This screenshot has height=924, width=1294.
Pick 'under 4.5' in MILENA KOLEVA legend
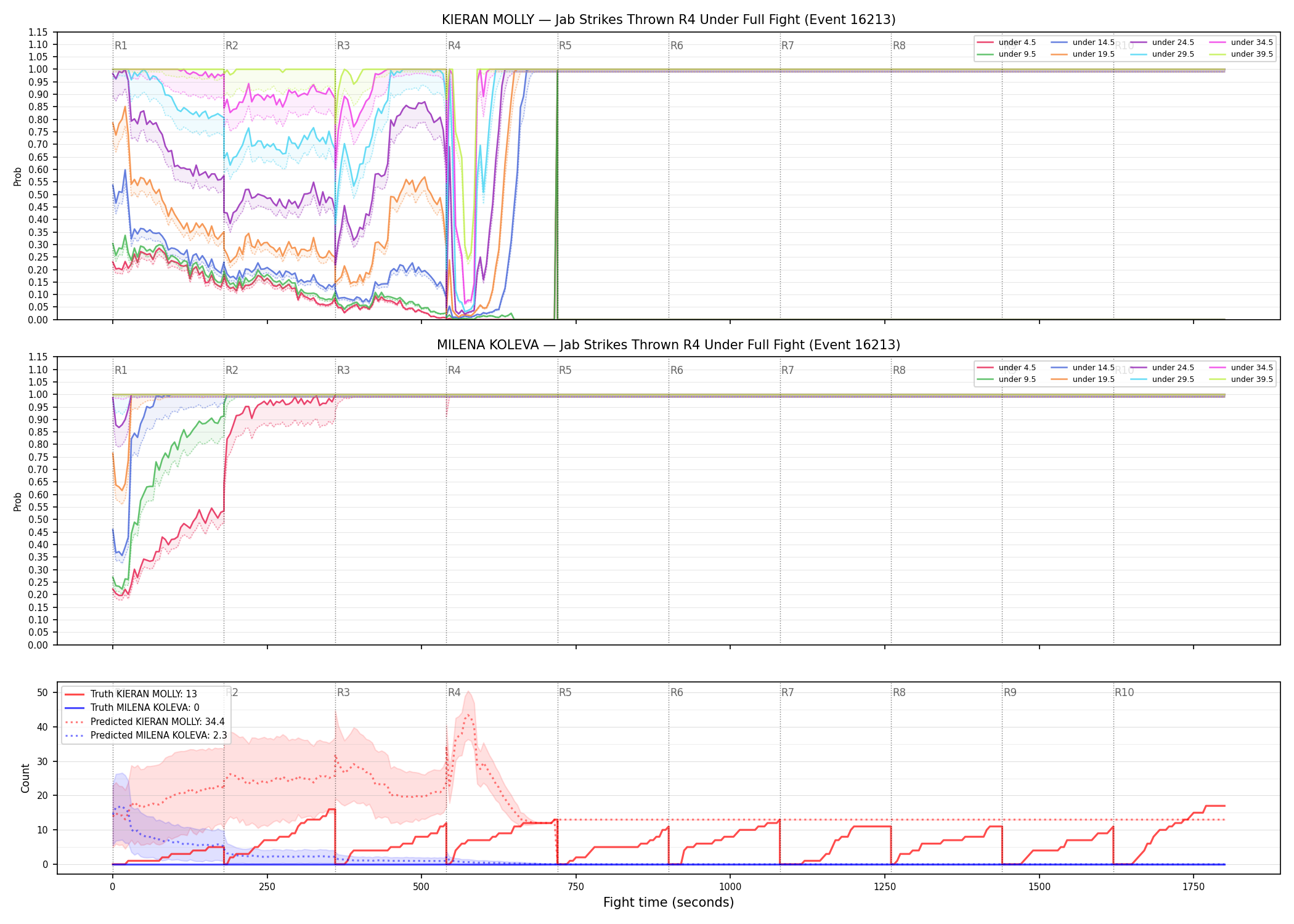coord(1007,368)
